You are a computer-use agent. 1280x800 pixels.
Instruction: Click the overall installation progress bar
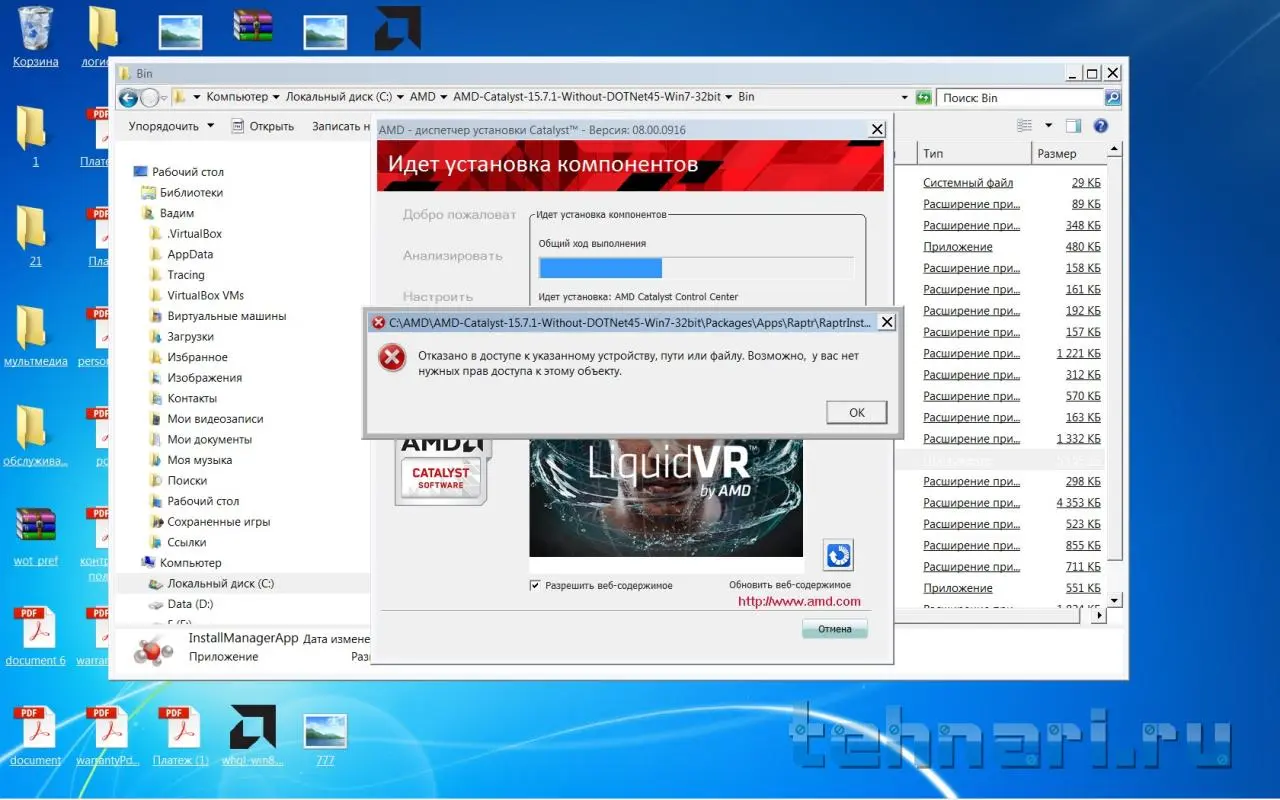pos(696,268)
